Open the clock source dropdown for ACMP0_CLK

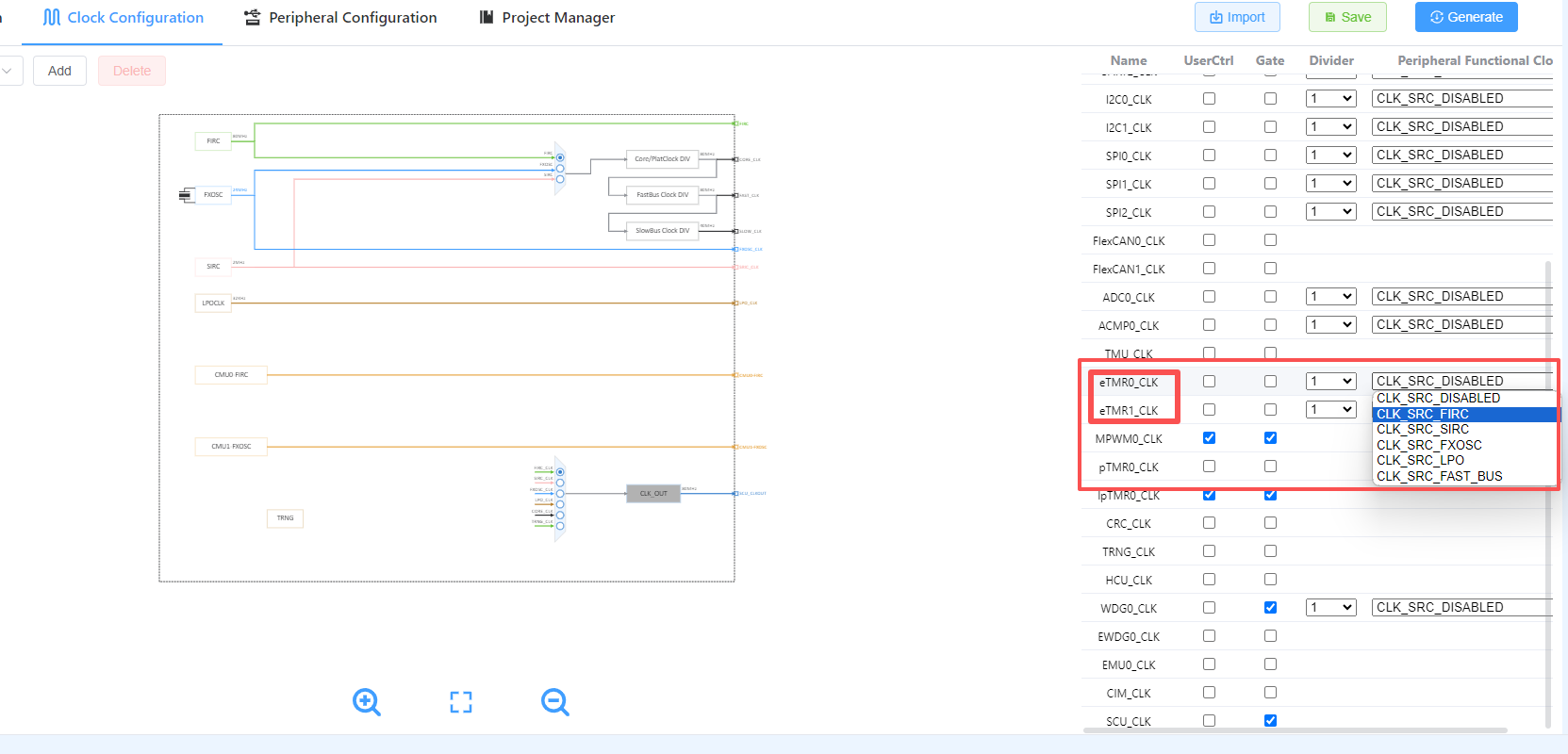tap(1462, 325)
